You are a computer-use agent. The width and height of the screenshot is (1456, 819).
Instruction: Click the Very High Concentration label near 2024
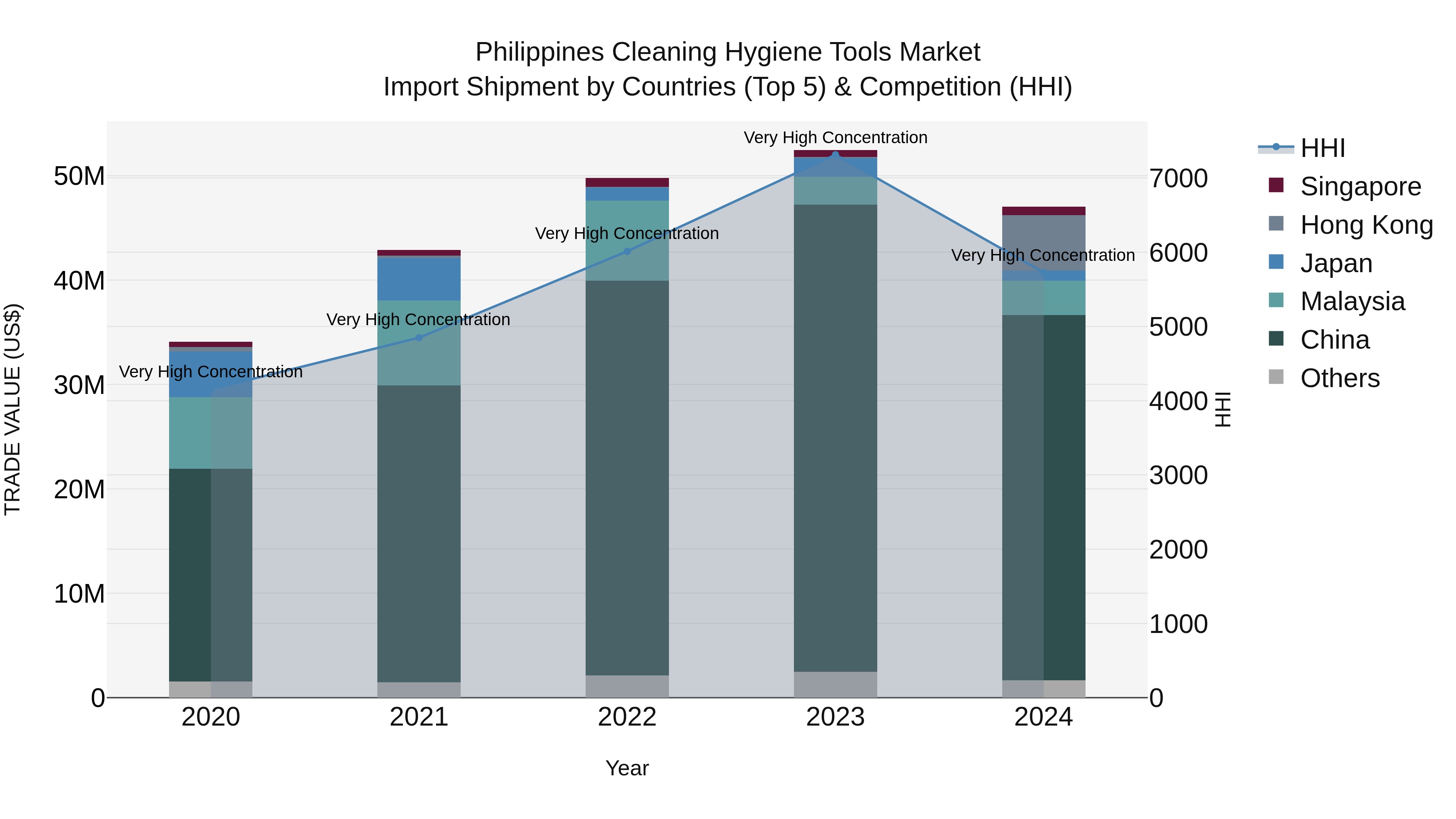1043,255
